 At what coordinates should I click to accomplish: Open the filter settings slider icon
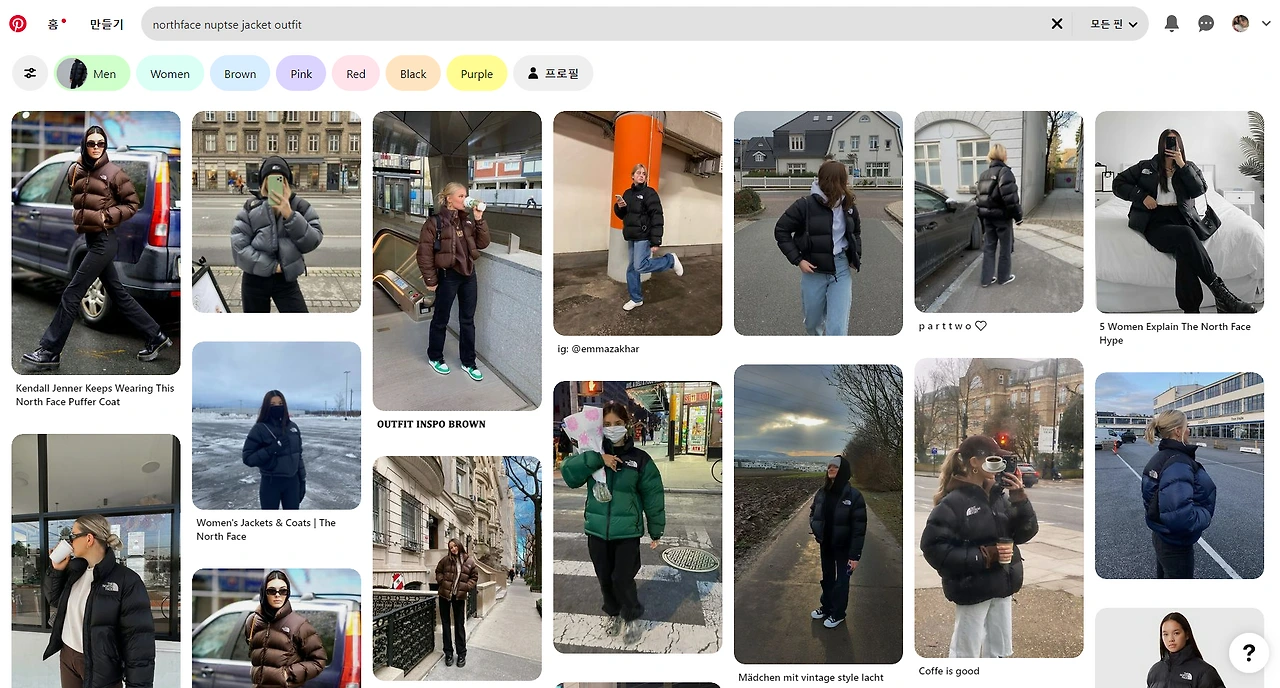click(30, 73)
